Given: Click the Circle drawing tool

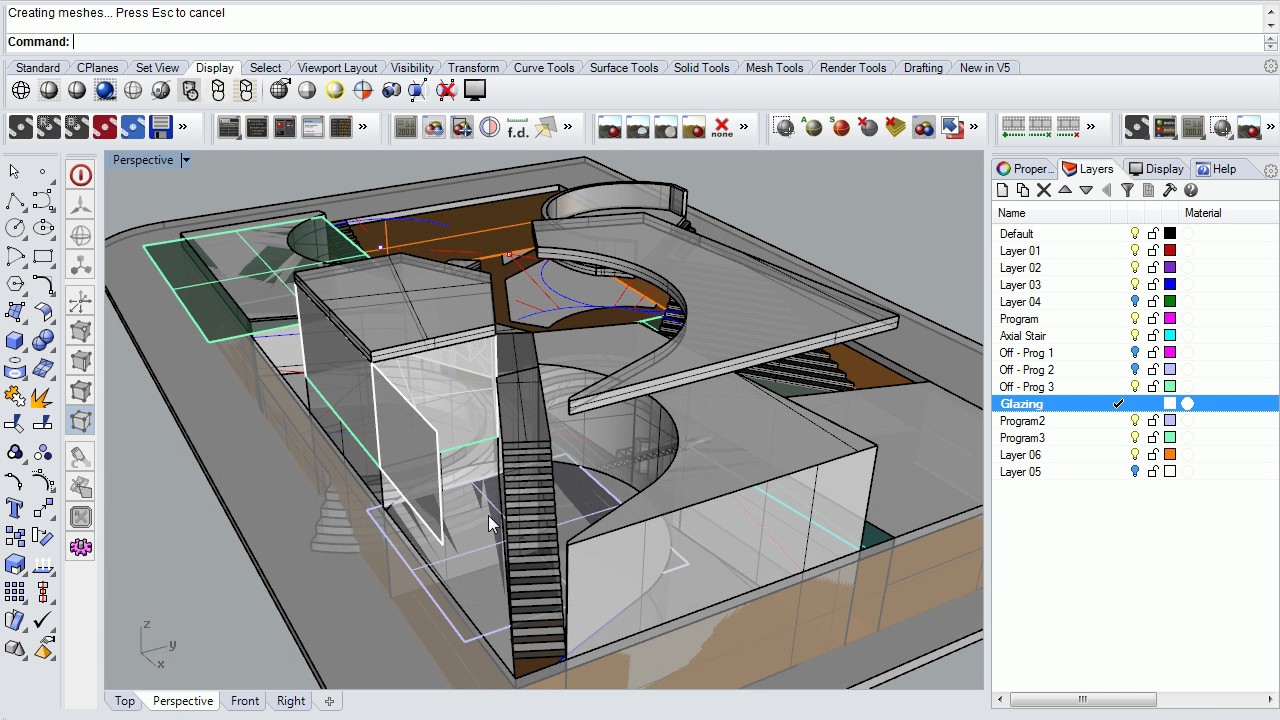Looking at the screenshot, I should (x=15, y=228).
